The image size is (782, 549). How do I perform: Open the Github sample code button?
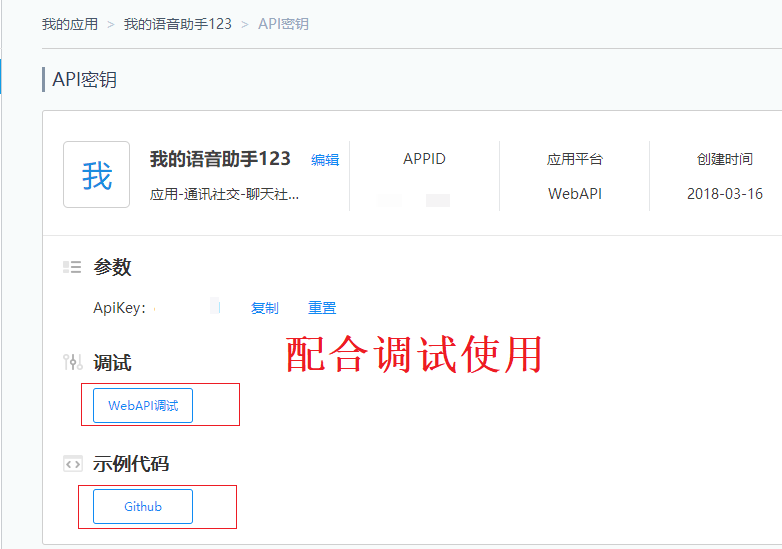tap(143, 507)
